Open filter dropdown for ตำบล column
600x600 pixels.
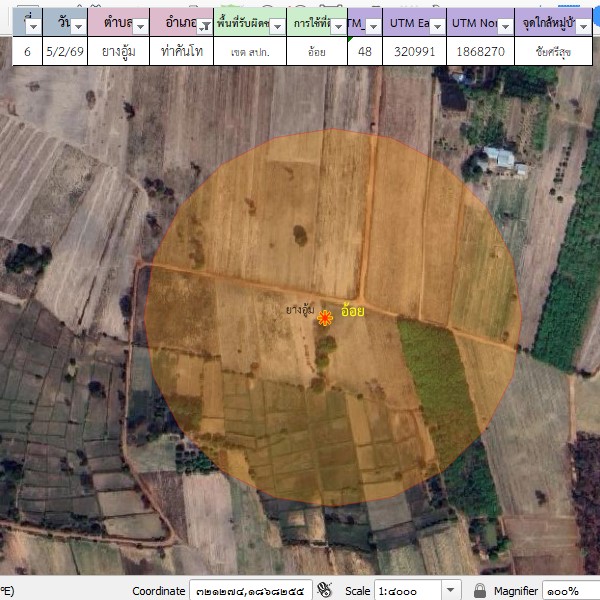point(140,26)
